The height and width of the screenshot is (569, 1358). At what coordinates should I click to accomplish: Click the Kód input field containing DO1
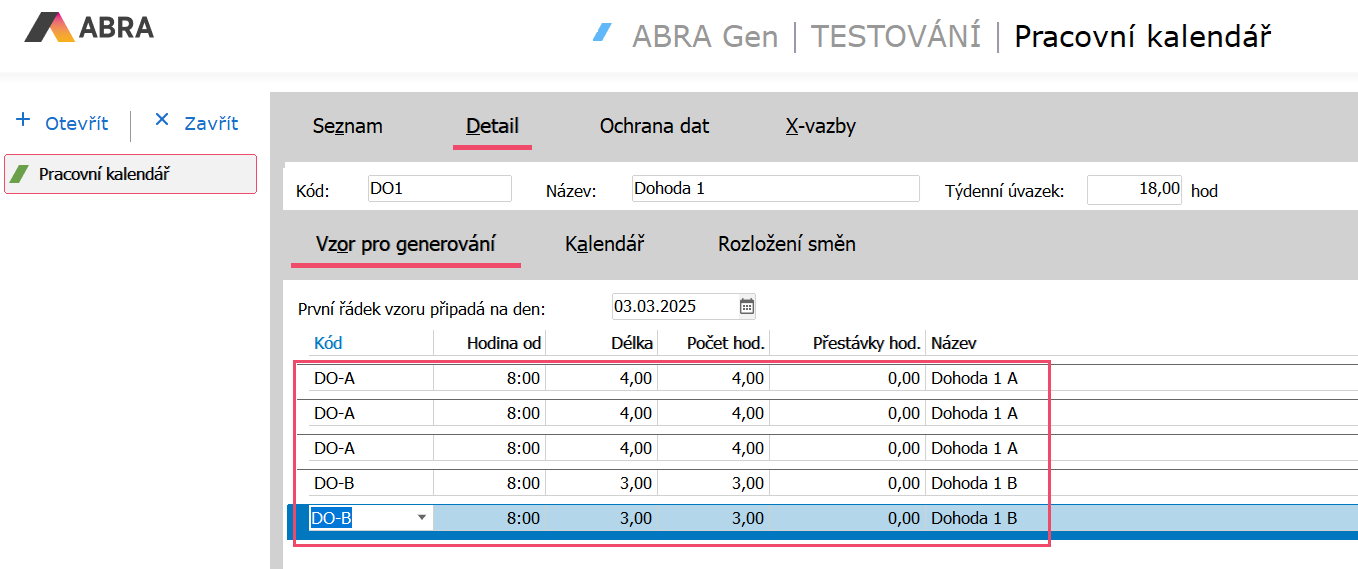pyautogui.click(x=439, y=188)
